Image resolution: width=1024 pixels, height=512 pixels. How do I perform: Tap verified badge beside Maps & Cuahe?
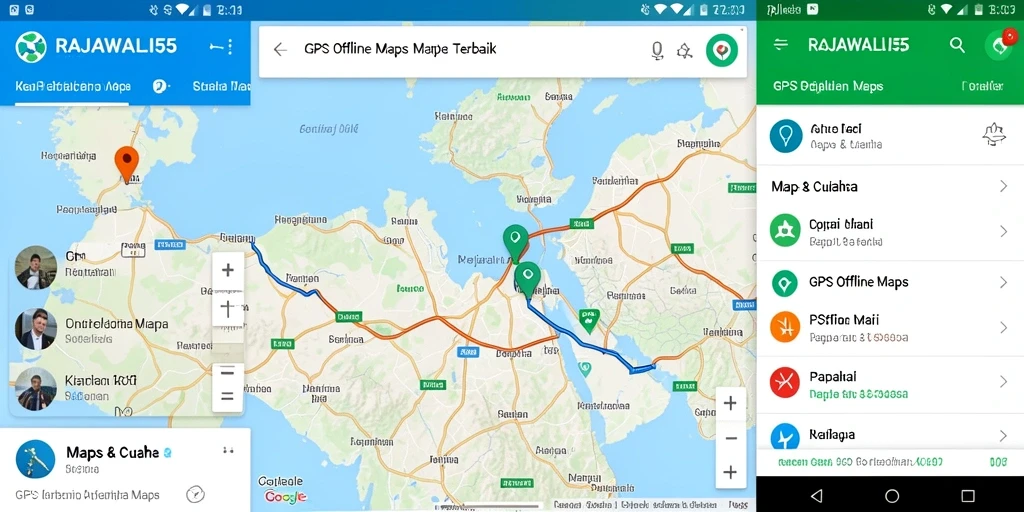coord(167,452)
